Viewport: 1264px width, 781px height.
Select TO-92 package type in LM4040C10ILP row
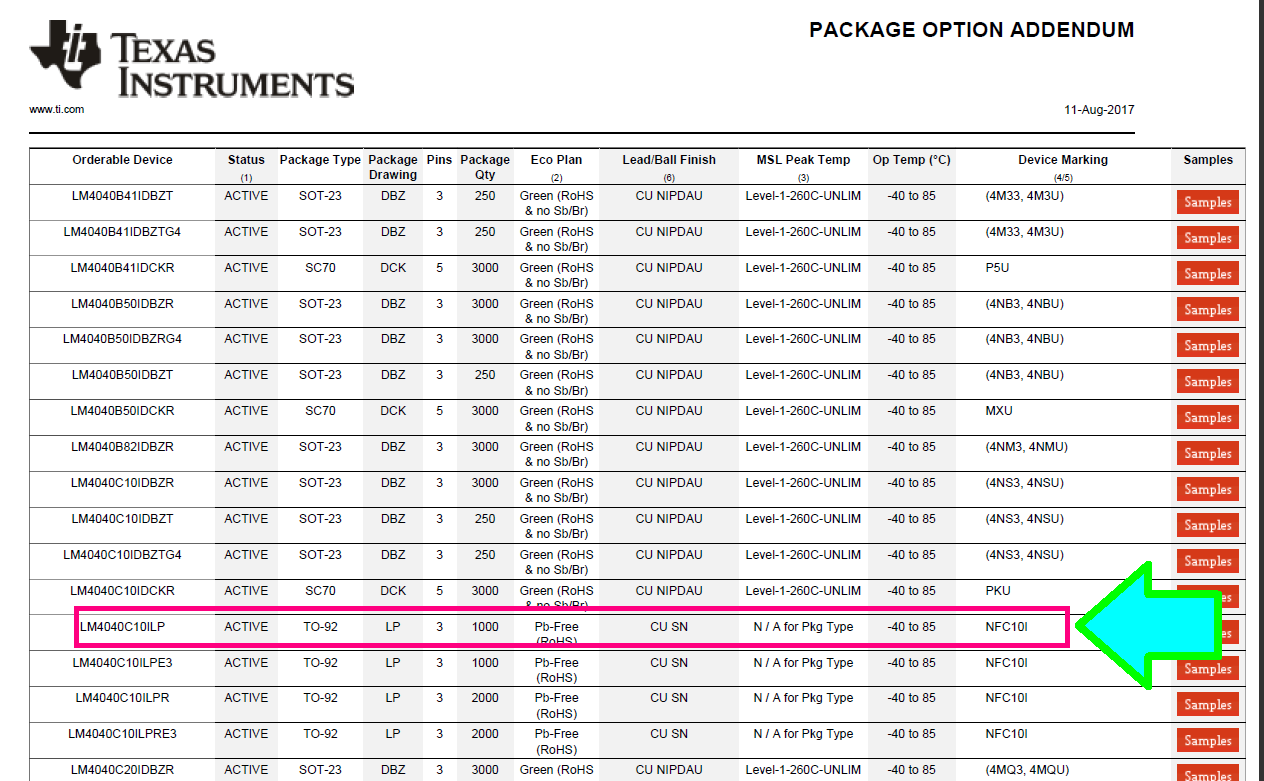tap(320, 627)
